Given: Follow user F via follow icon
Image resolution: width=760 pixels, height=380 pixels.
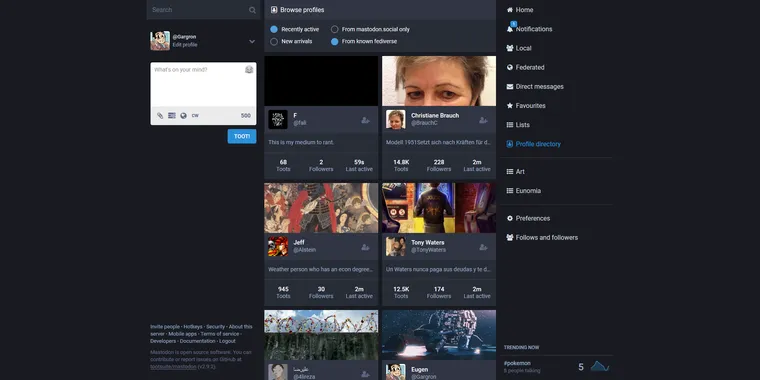Looking at the screenshot, I should 365,120.
